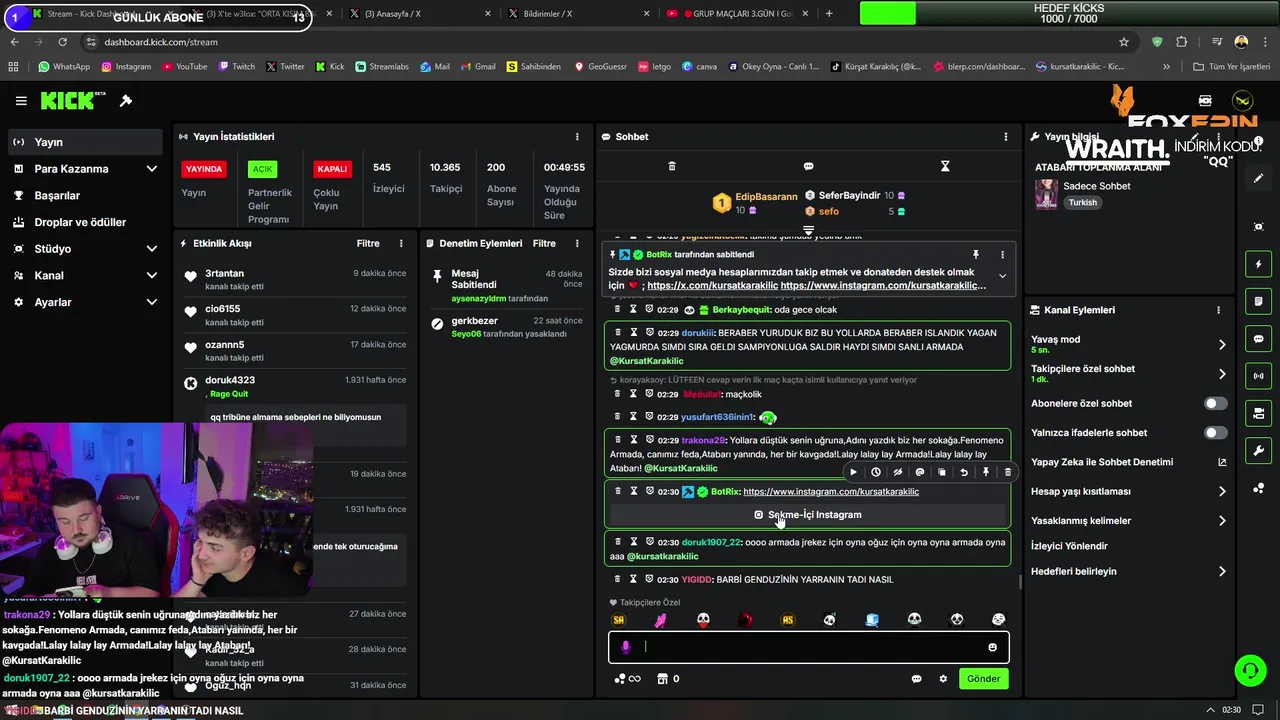The image size is (1280, 720).
Task: Open the WhatsApp bookmark
Action: pos(64,67)
